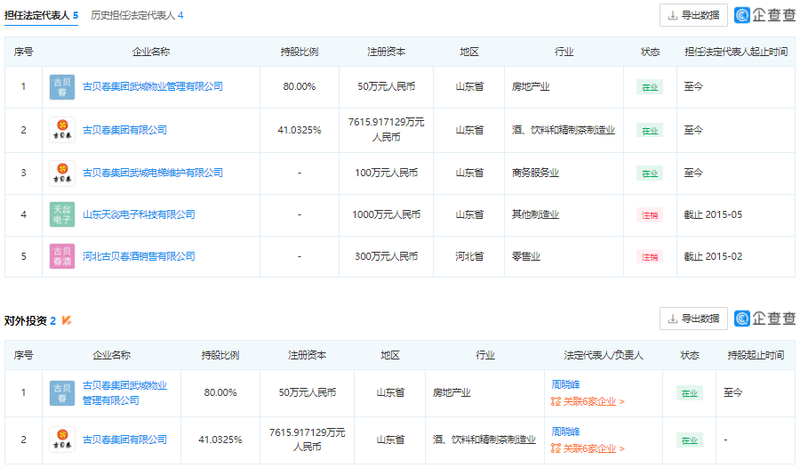Click 导出数据 button above legal representative table
This screenshot has width=800, height=468.
click(693, 15)
